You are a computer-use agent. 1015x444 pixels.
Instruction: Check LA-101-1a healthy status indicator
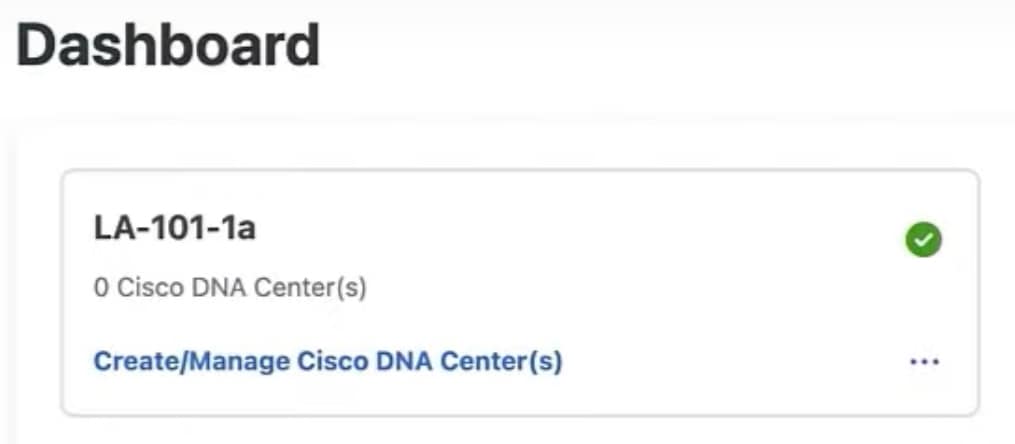pyautogui.click(x=923, y=240)
